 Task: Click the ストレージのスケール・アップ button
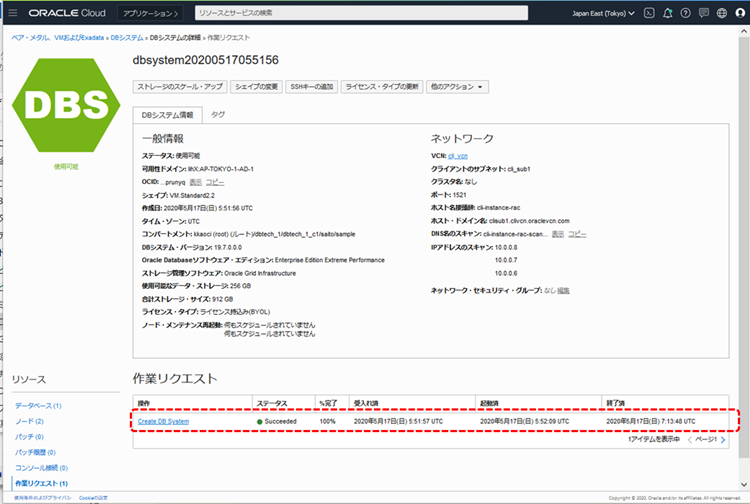point(180,87)
